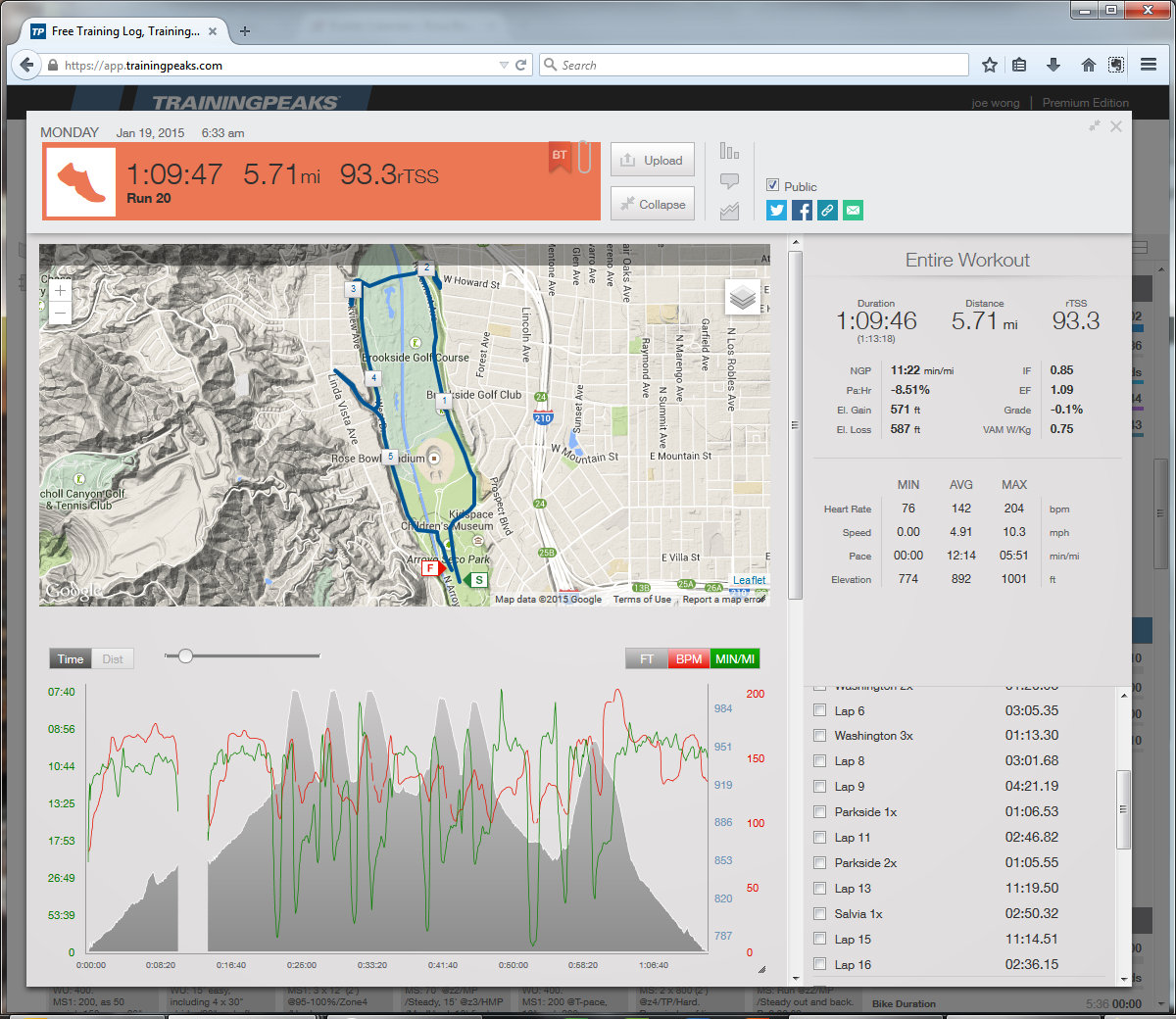
Task: Open the bar chart summary icon
Action: coord(729,151)
